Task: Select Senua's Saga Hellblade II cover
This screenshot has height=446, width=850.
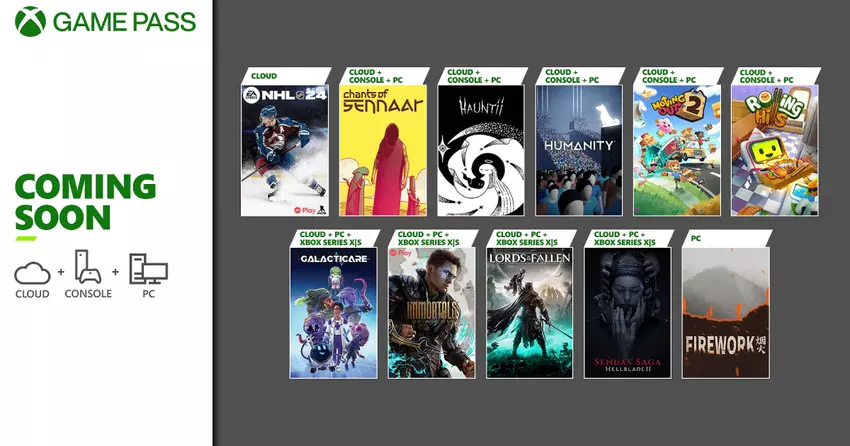Action: pos(627,313)
